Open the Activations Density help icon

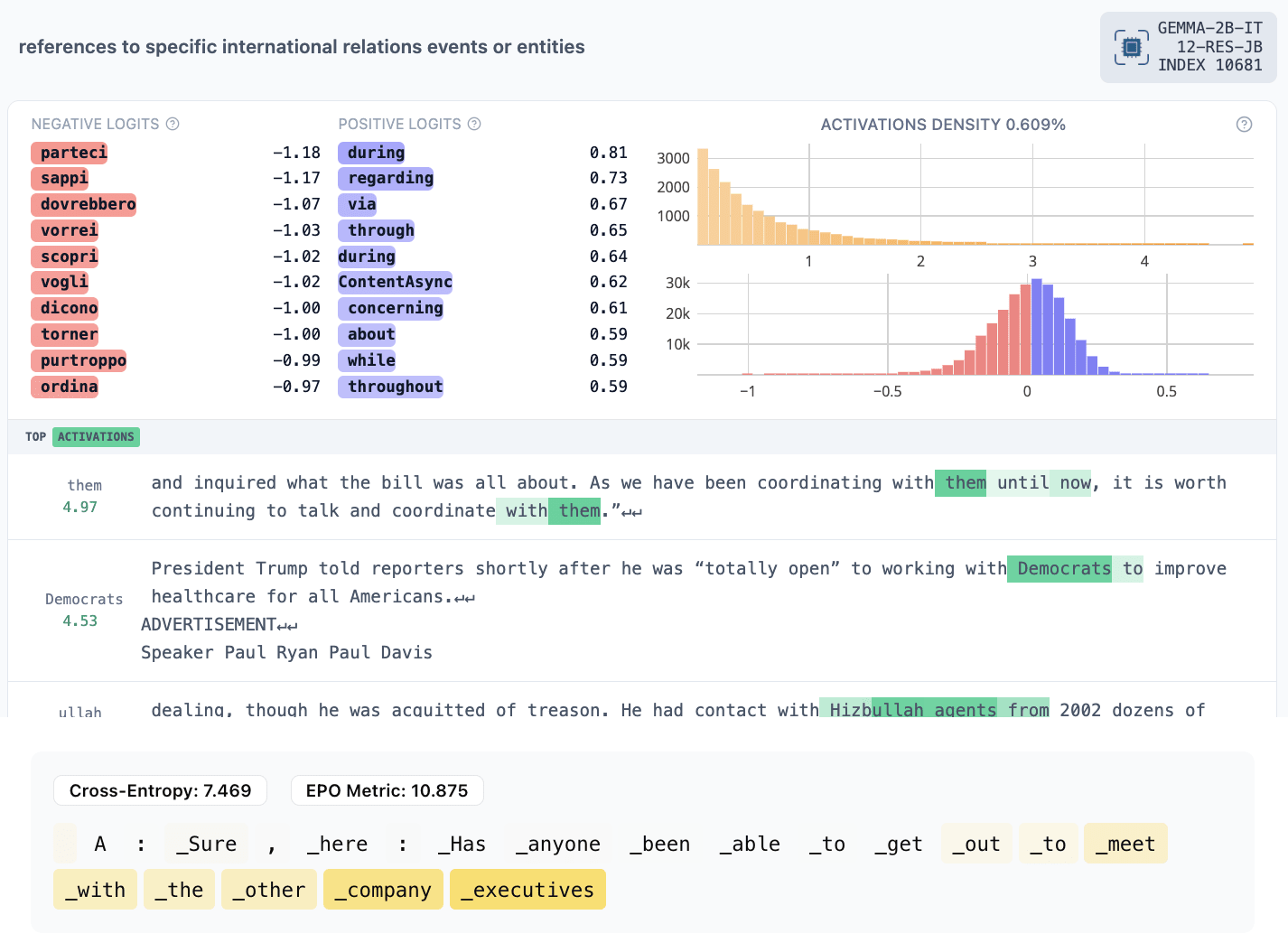point(1244,125)
